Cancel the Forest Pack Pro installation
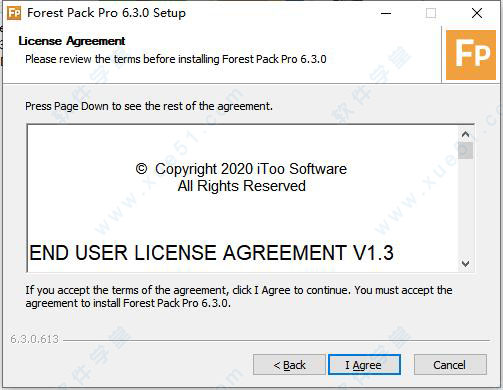This screenshot has height=390, width=503. pos(450,365)
